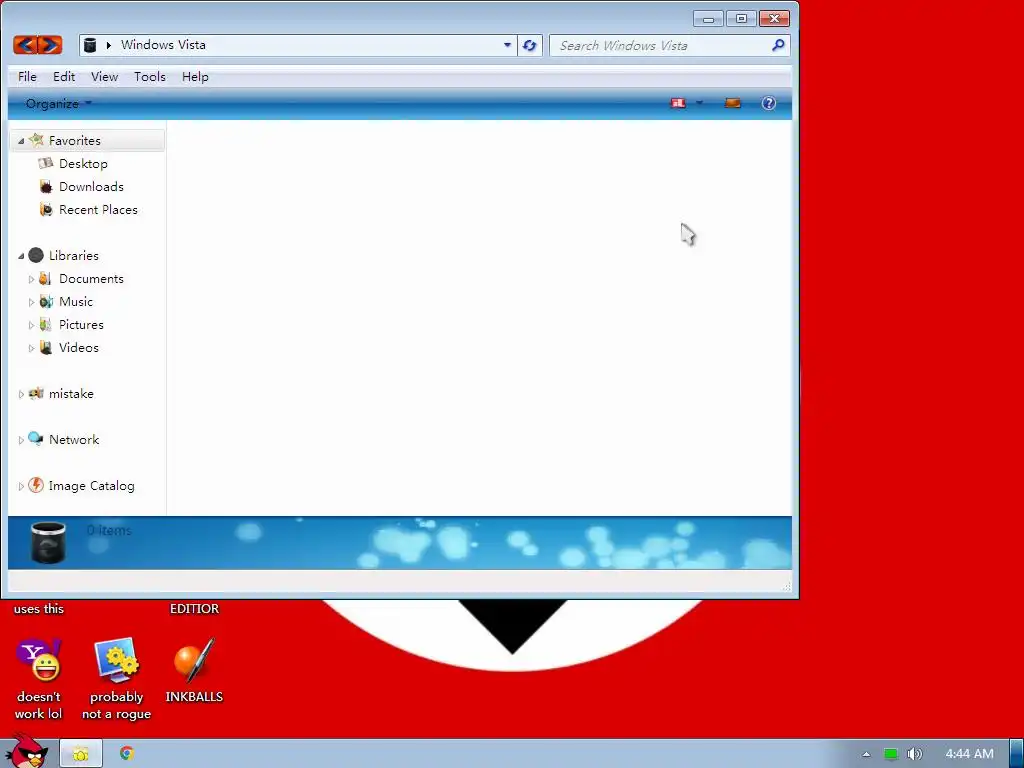
Task: Show hidden tray icons arrow
Action: 866,754
